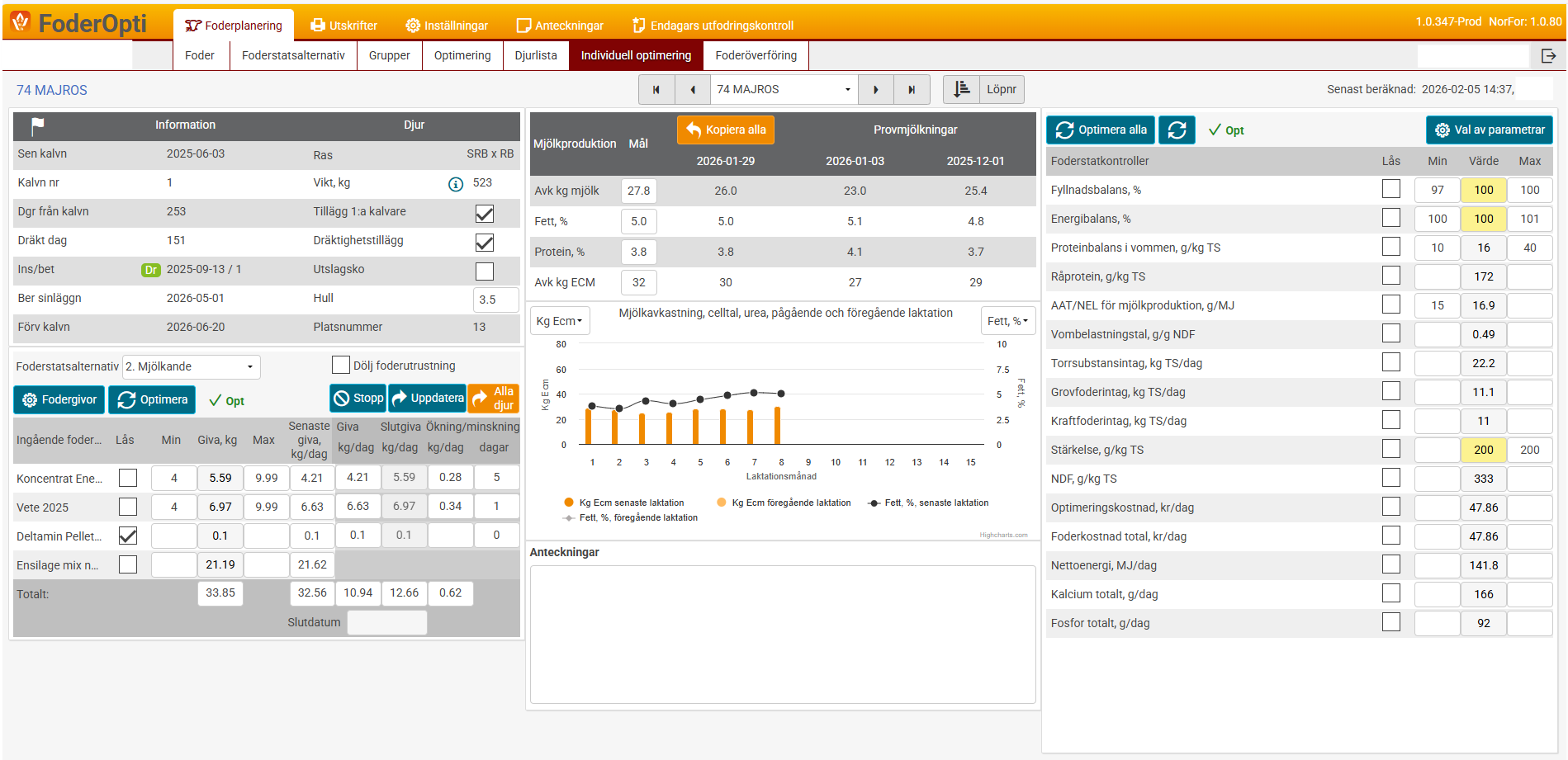This screenshot has height=760, width=1568.
Task: Click the Löpnr sort button
Action: click(x=983, y=90)
